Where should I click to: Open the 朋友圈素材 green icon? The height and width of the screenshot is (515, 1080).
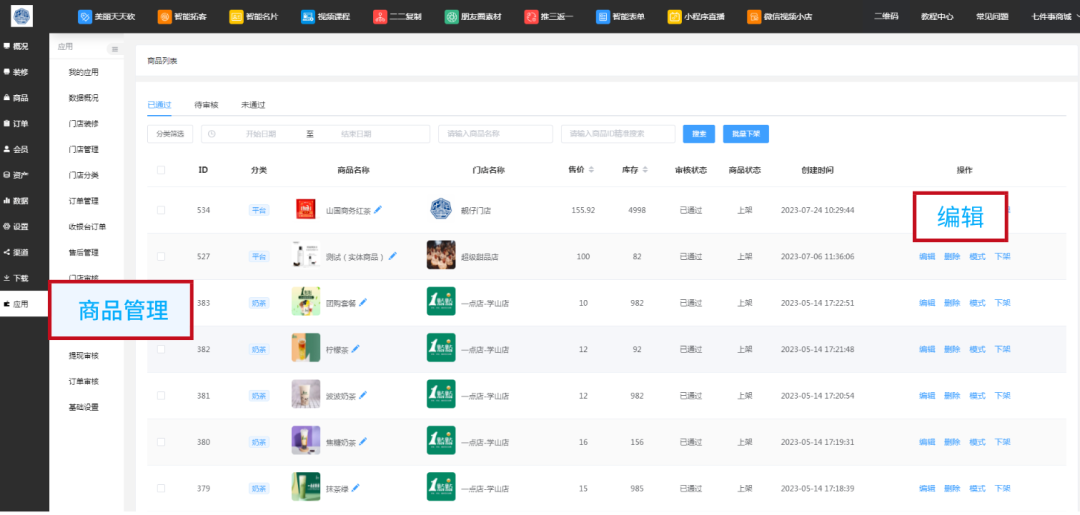452,17
